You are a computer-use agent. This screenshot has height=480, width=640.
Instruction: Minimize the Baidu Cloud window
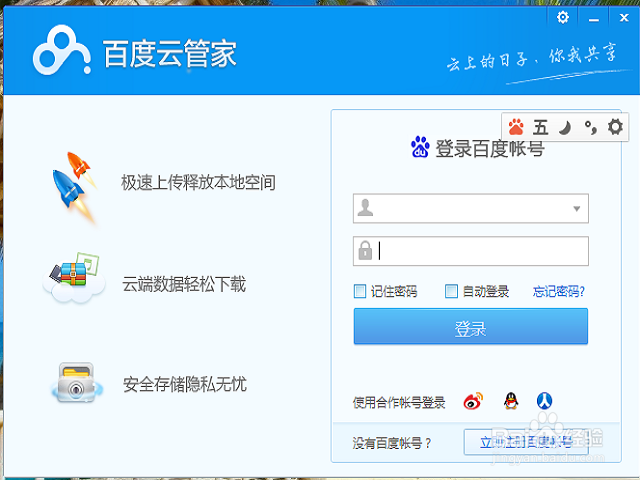[x=593, y=18]
